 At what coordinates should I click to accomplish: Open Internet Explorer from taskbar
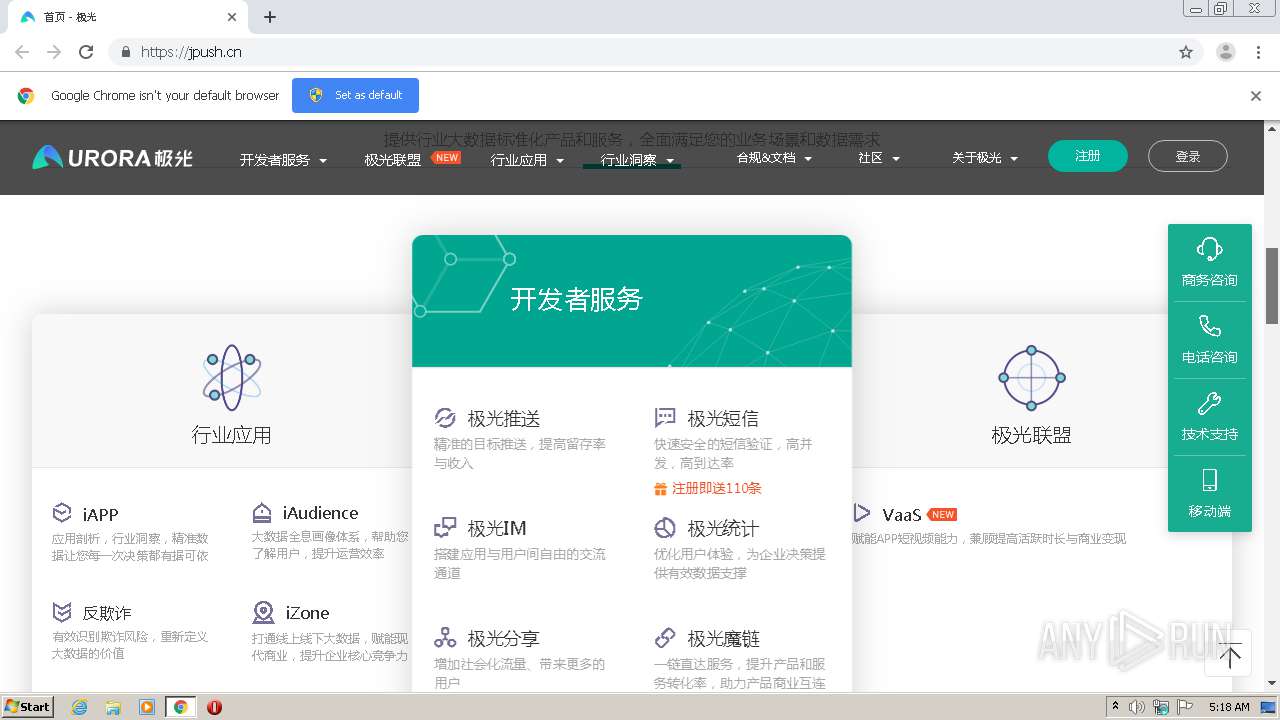tap(79, 707)
